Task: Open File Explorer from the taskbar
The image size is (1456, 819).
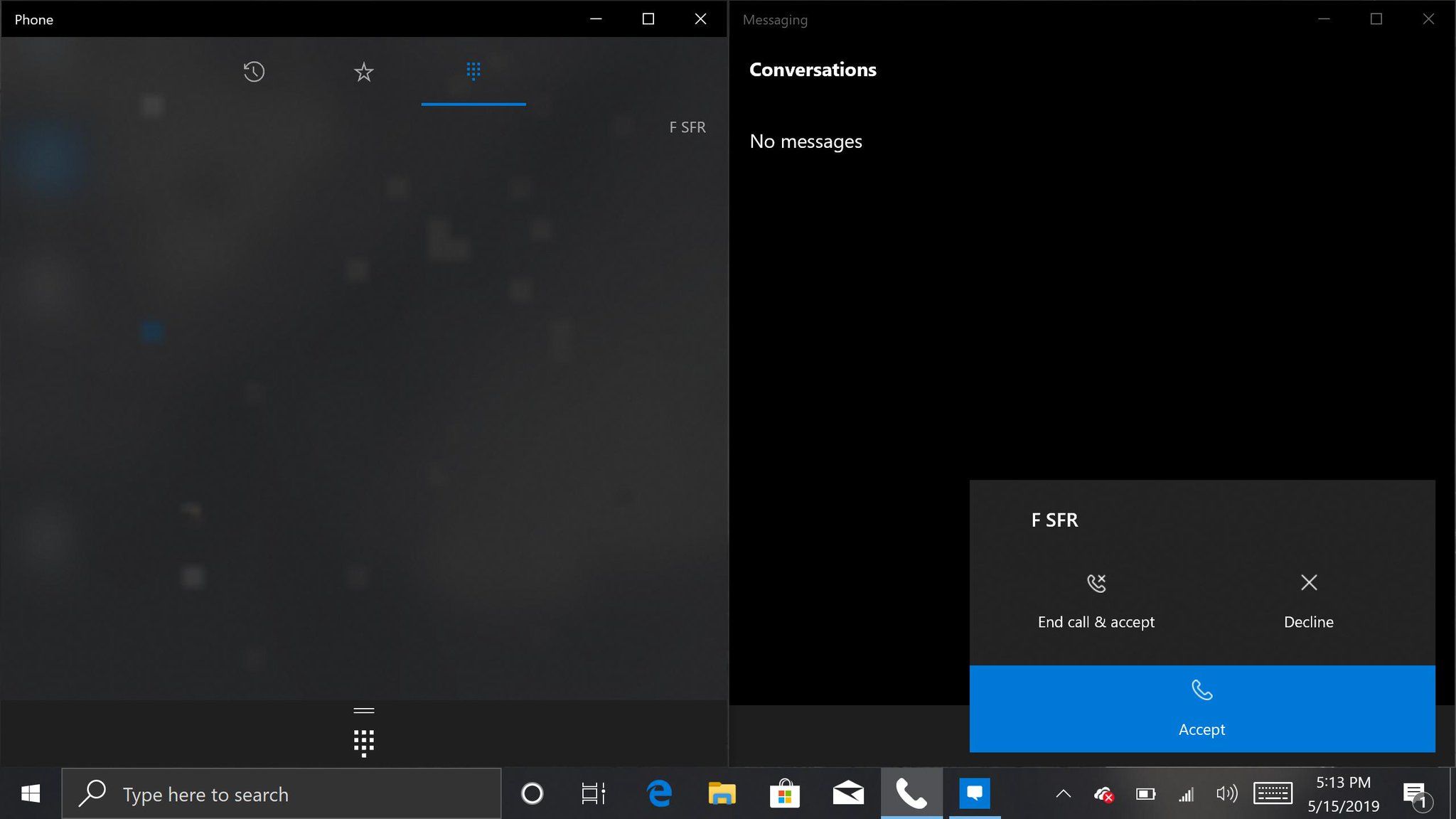Action: (722, 793)
